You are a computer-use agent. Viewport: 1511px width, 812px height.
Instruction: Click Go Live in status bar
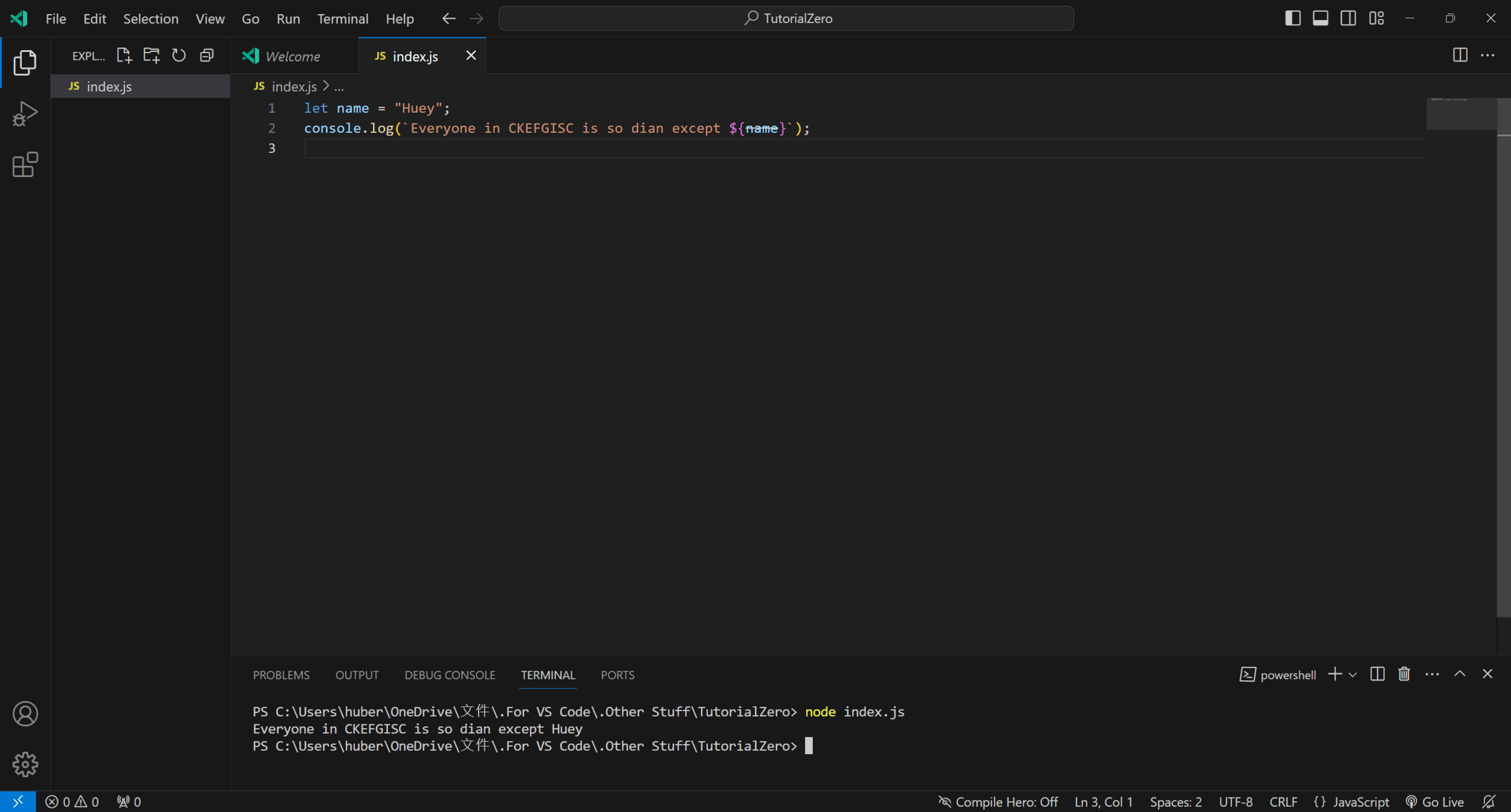(x=1435, y=802)
